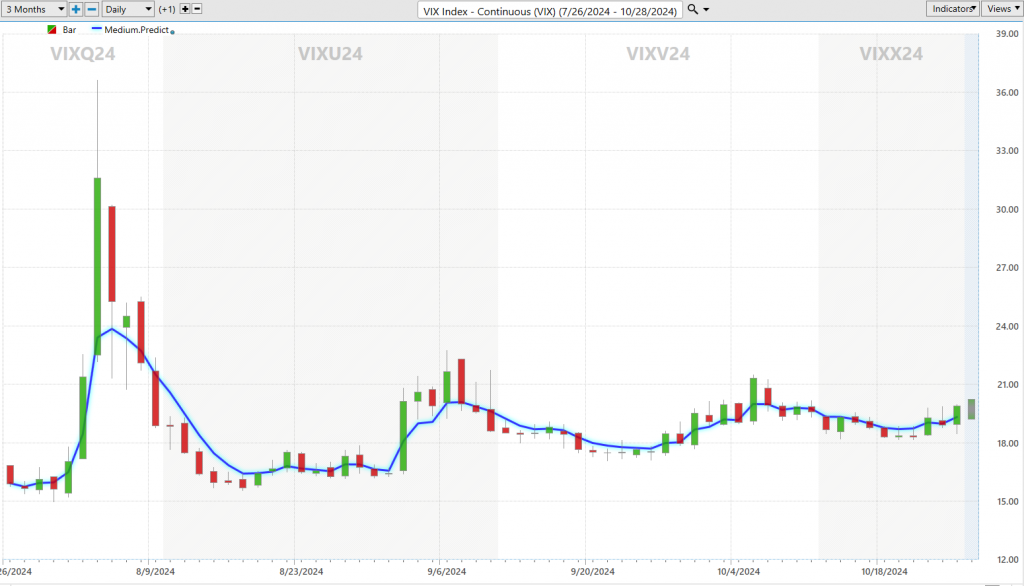This screenshot has height=586, width=1024.
Task: Click the 8/23/2024 date axis label
Action: pyautogui.click(x=301, y=572)
